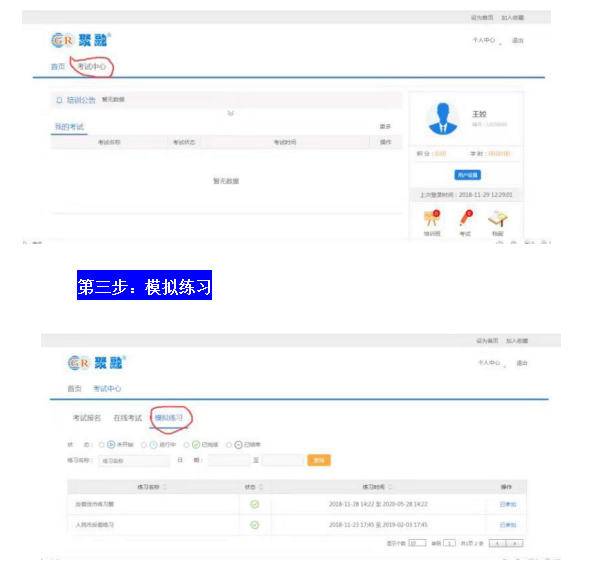
Task: Expand the announcement panel chevron
Action: coord(230,113)
